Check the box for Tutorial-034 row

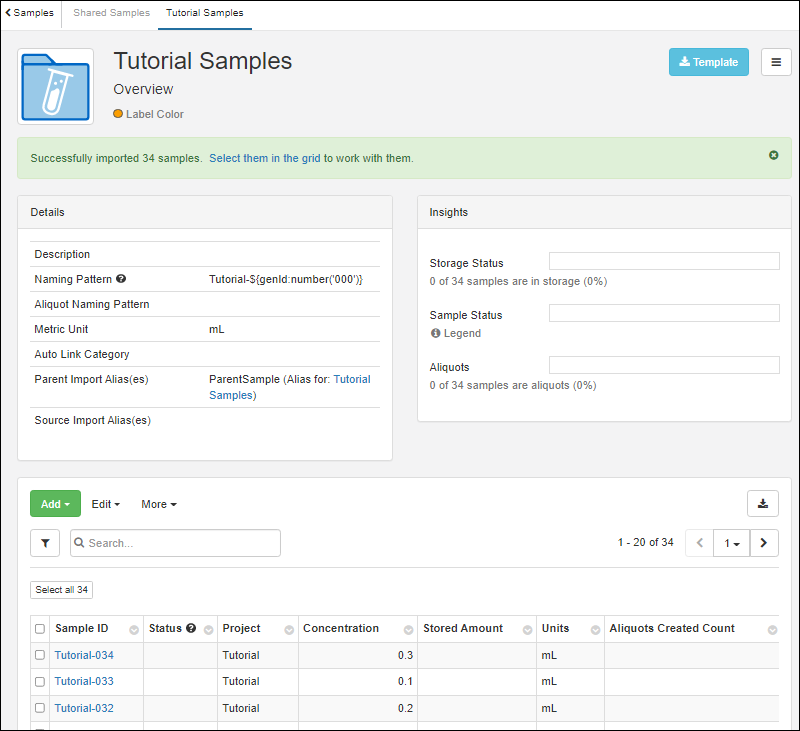(40, 655)
